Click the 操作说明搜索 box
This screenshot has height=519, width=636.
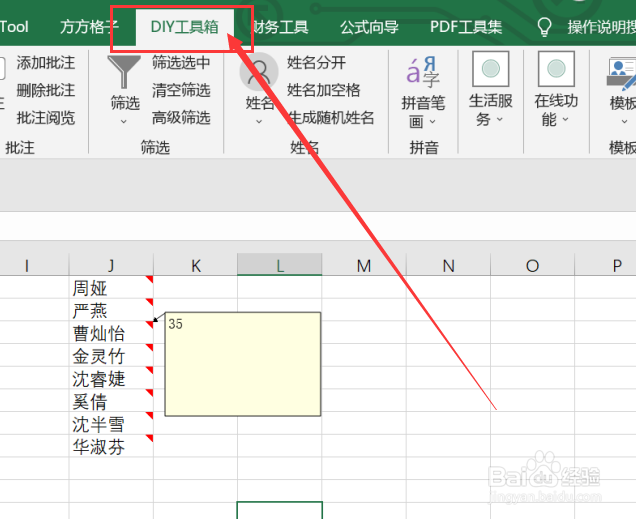pyautogui.click(x=602, y=27)
